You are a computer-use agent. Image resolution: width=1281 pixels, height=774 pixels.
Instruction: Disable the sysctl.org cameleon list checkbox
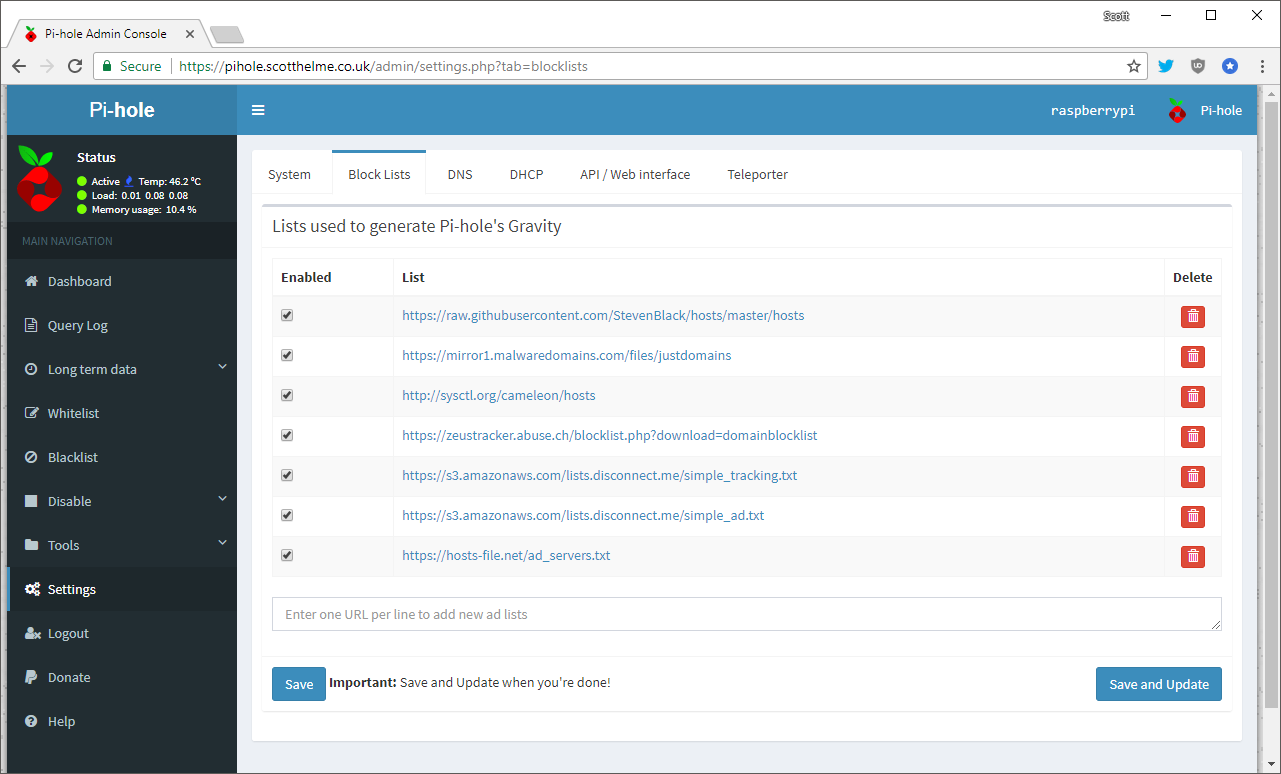point(287,395)
